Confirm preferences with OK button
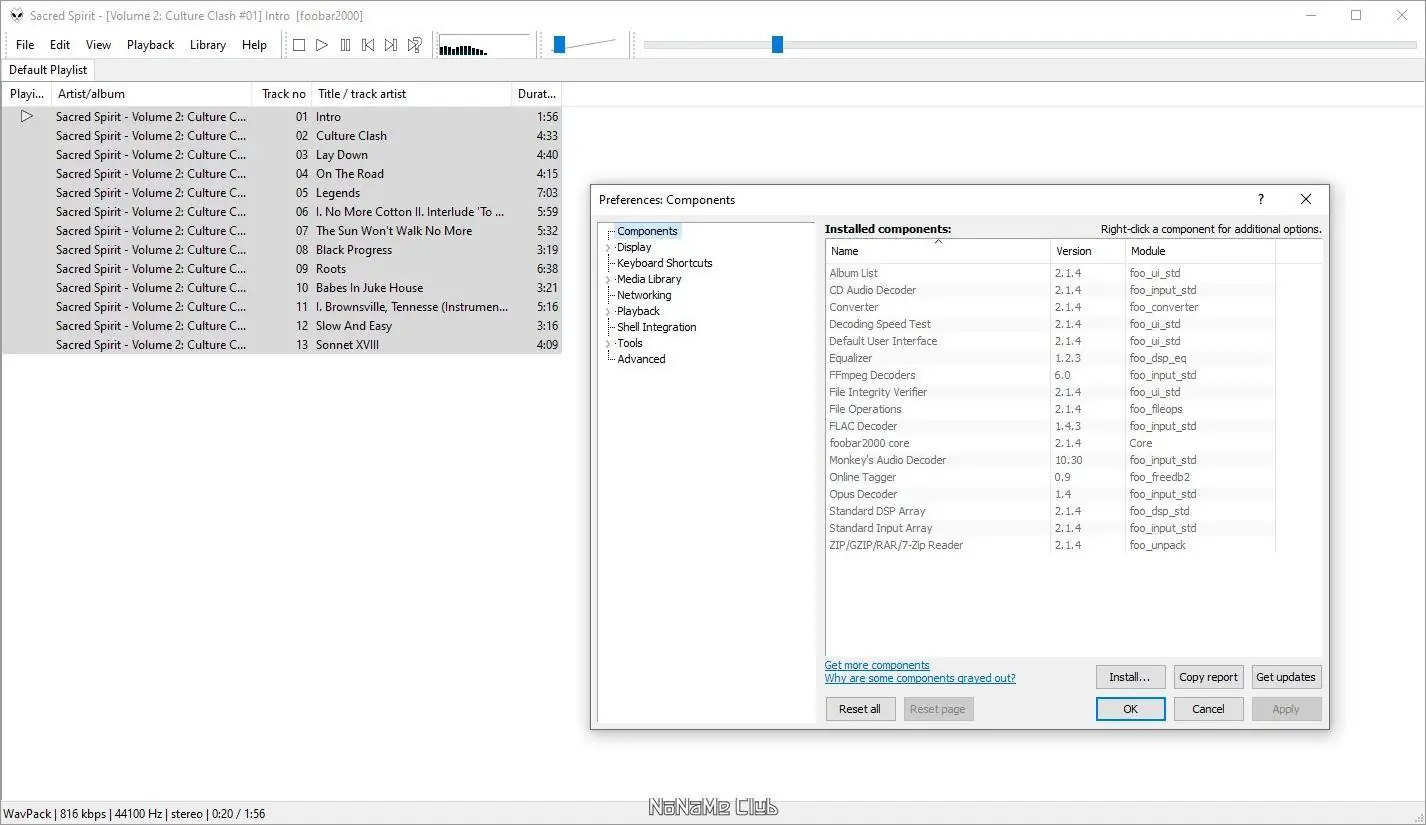1426x825 pixels. [1130, 709]
